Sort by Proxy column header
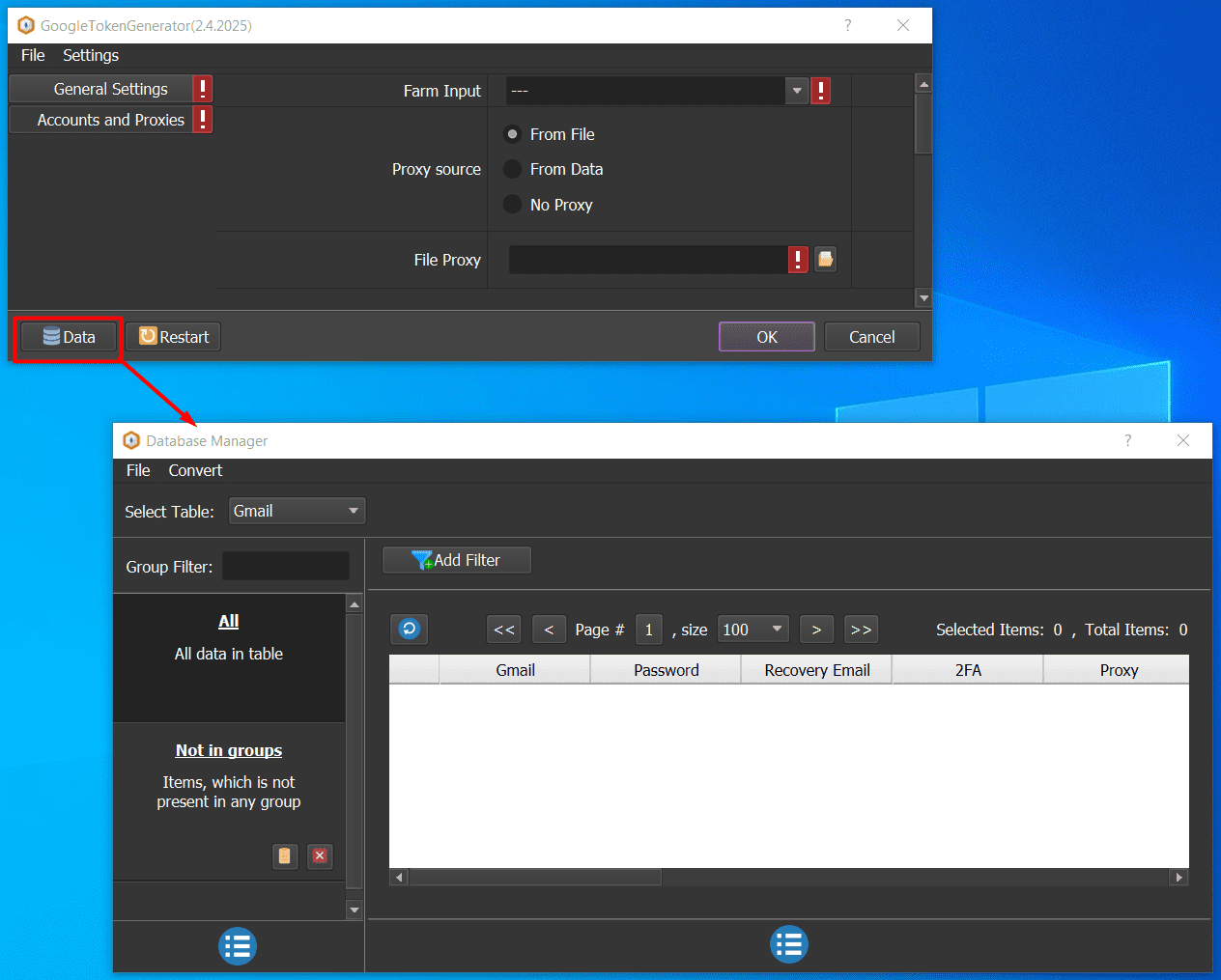1221x980 pixels. coord(1118,670)
